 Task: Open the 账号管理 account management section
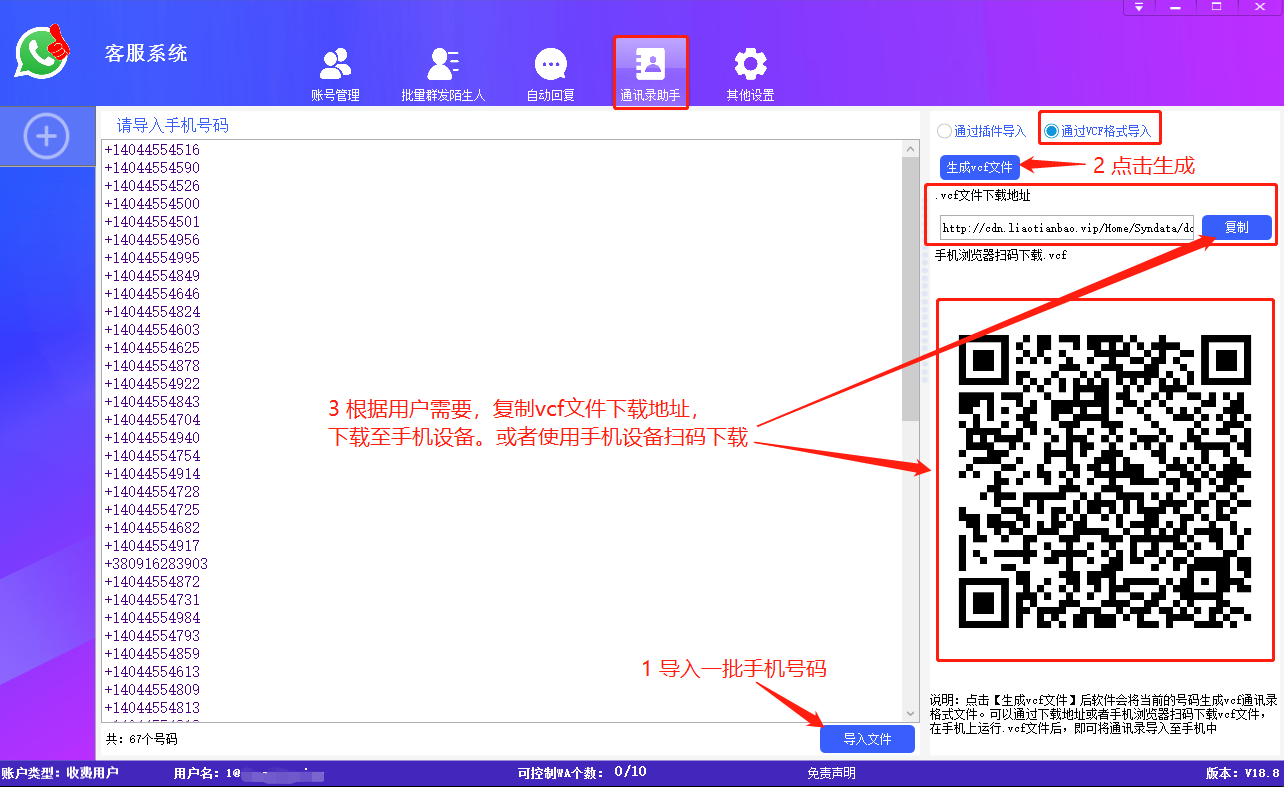pos(335,75)
